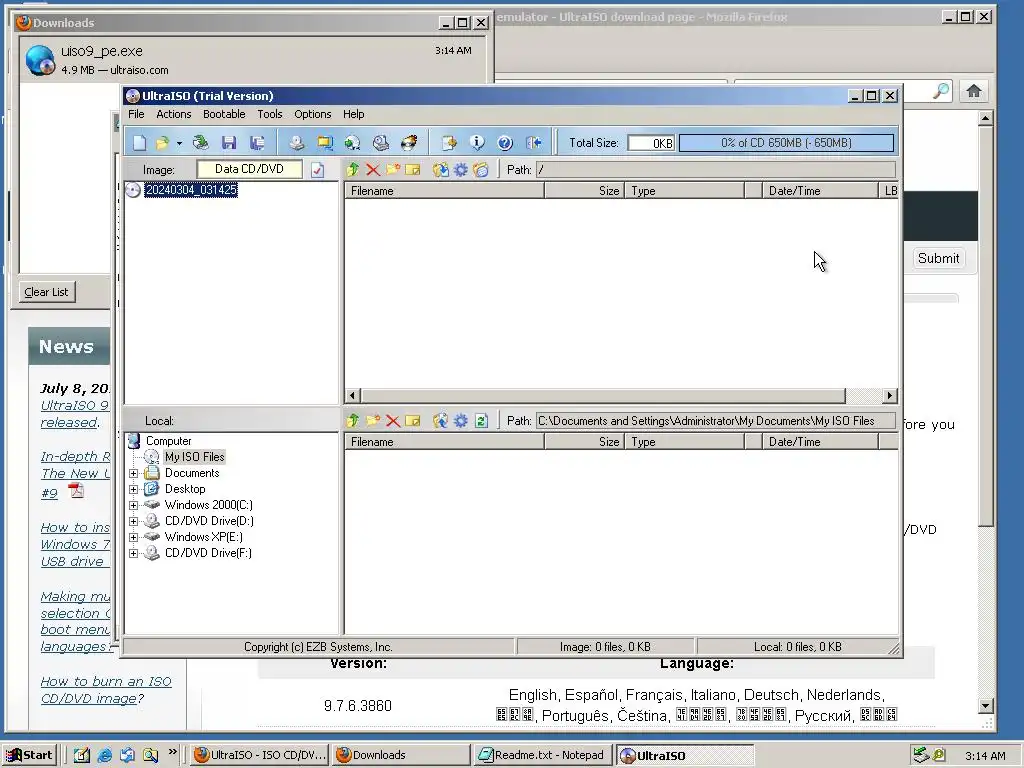1024x768 pixels.
Task: Click Submit button in Firefox window
Action: (x=938, y=259)
